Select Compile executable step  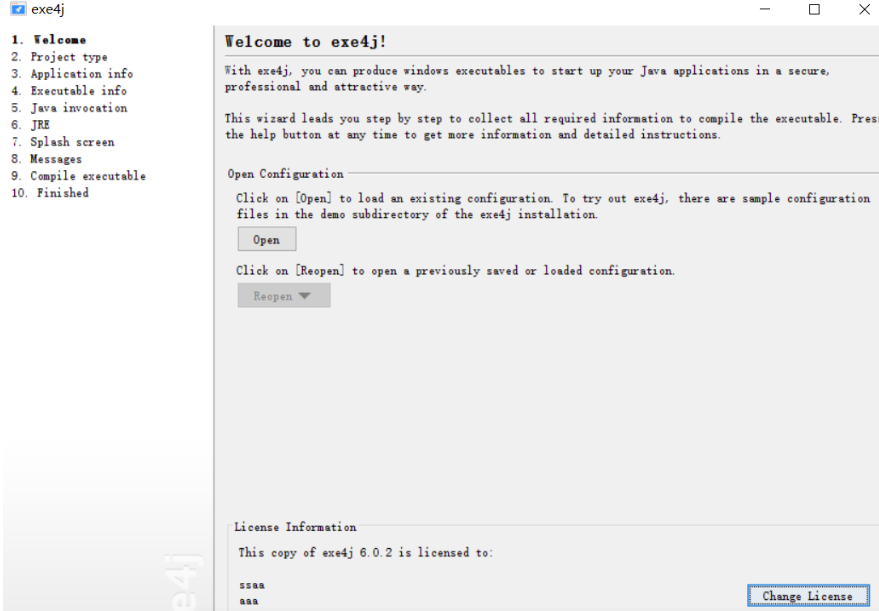(78, 176)
